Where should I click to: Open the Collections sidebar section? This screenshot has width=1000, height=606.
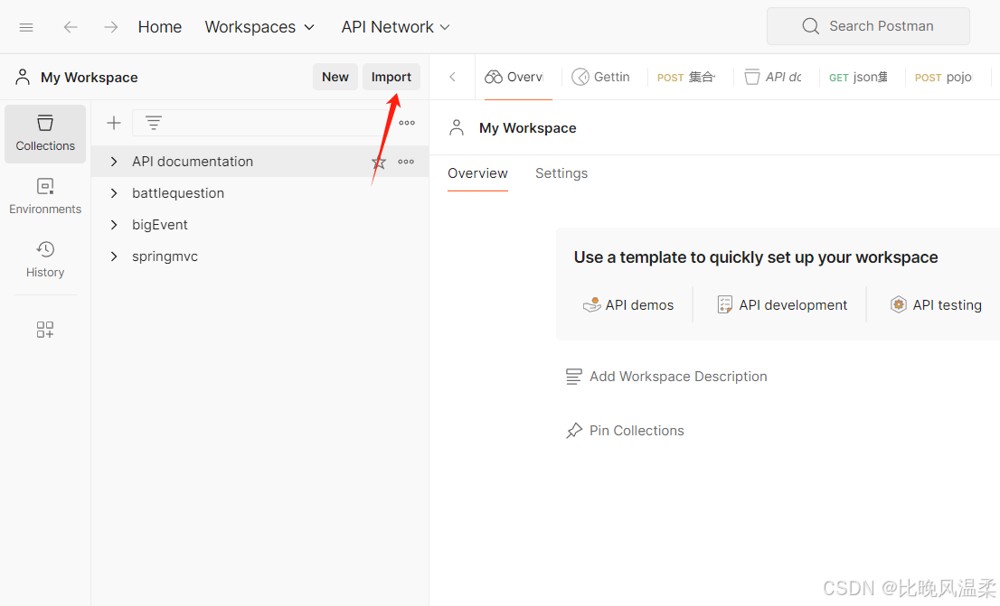(x=45, y=134)
